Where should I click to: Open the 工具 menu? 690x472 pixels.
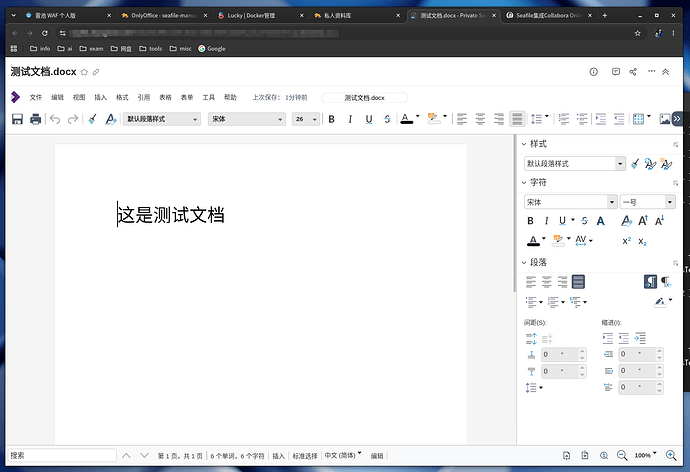coord(208,97)
